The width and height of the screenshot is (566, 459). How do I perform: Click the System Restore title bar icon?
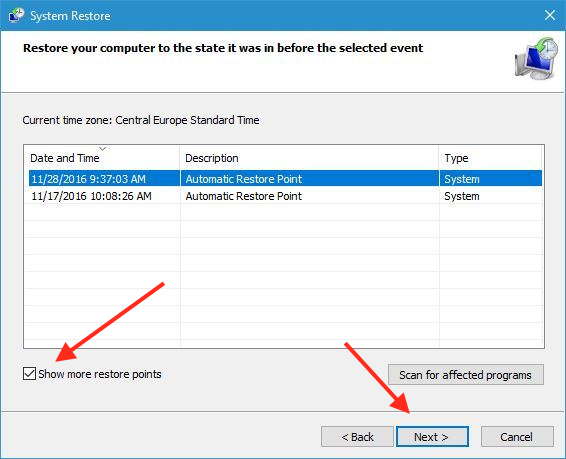[x=16, y=15]
